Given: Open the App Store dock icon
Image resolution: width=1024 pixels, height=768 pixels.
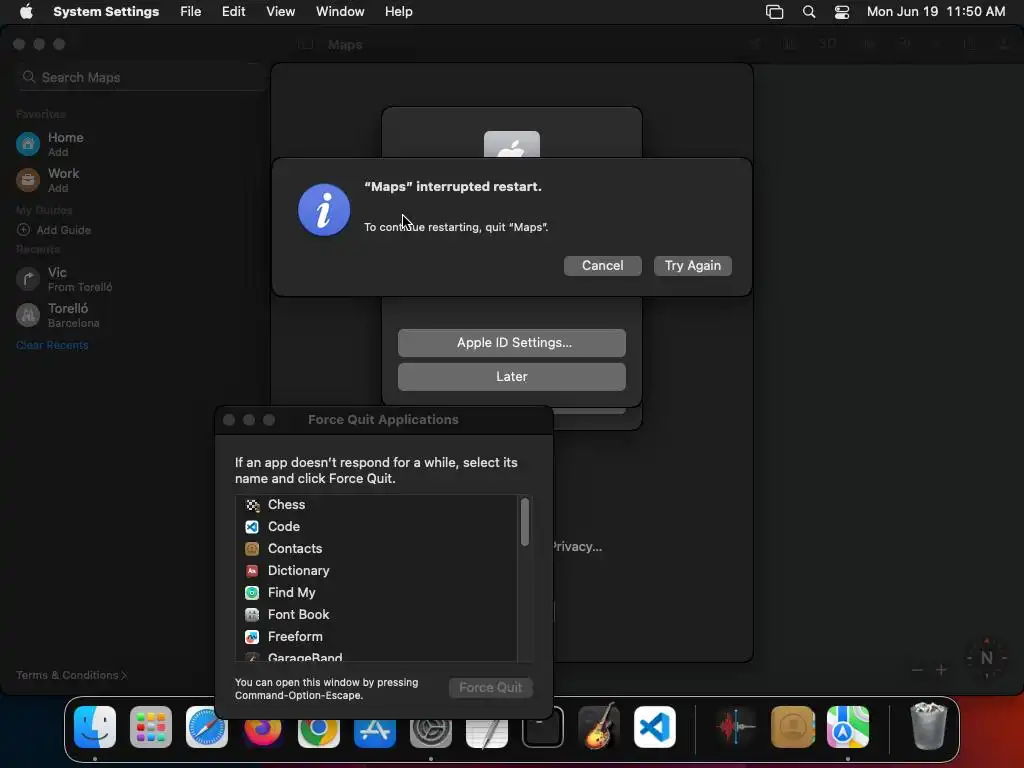Looking at the screenshot, I should (x=375, y=732).
